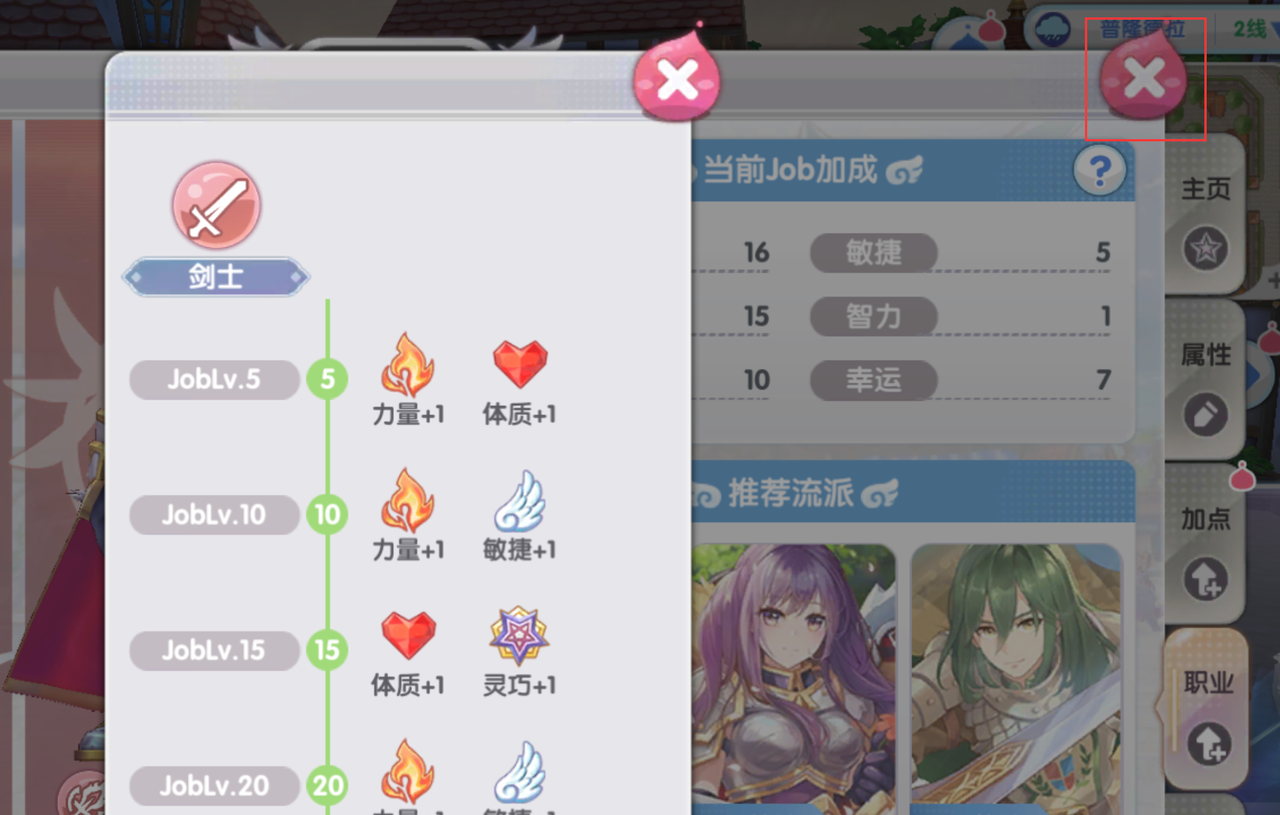Open the 2线 channel line dropdown
Viewport: 1280px width, 815px height.
pos(1254,29)
